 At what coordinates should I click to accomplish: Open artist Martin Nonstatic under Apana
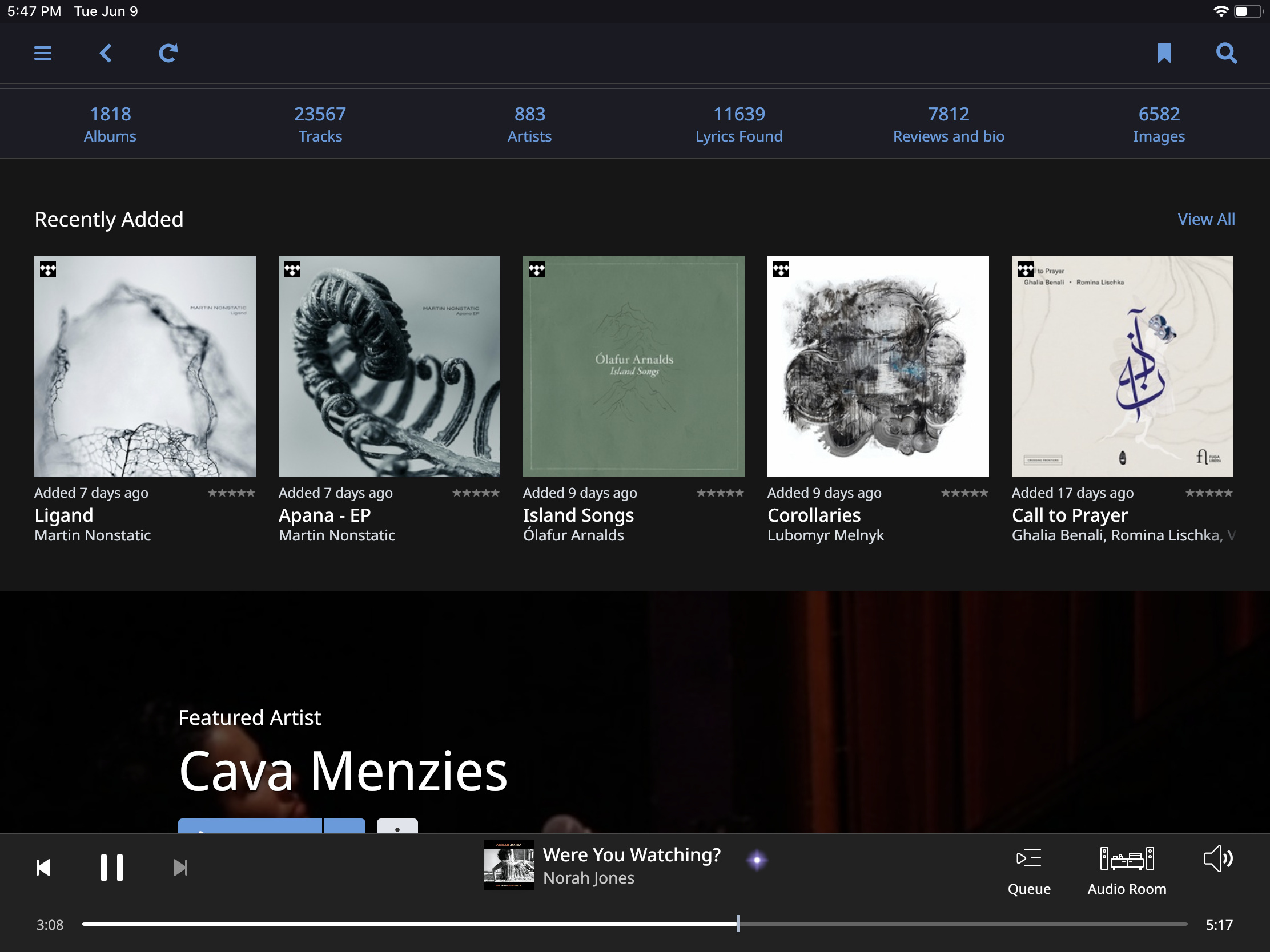(337, 535)
